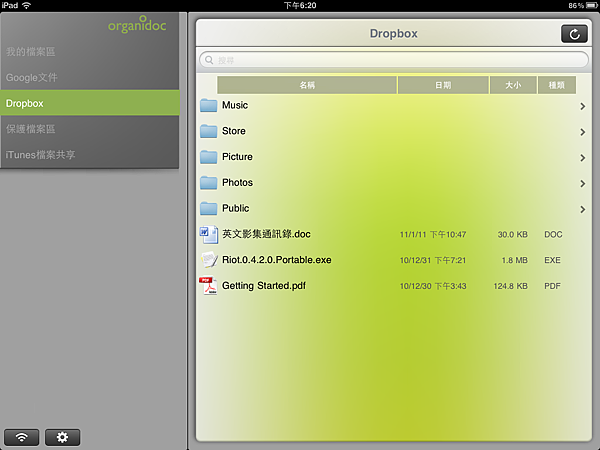The image size is (600, 450).
Task: Expand the Public folder chevron
Action: coord(582,209)
